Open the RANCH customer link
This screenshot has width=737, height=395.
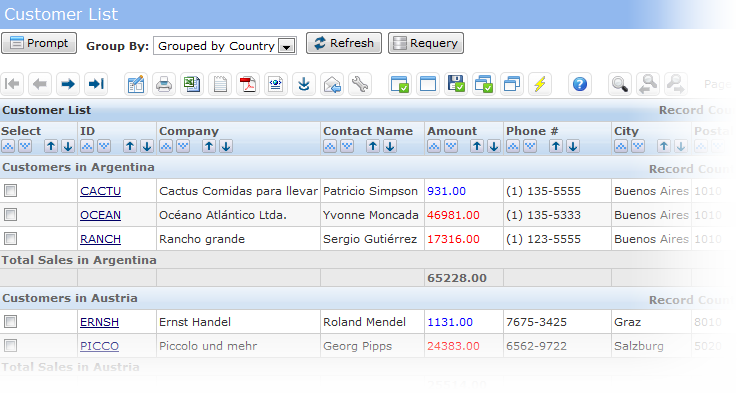coord(101,239)
